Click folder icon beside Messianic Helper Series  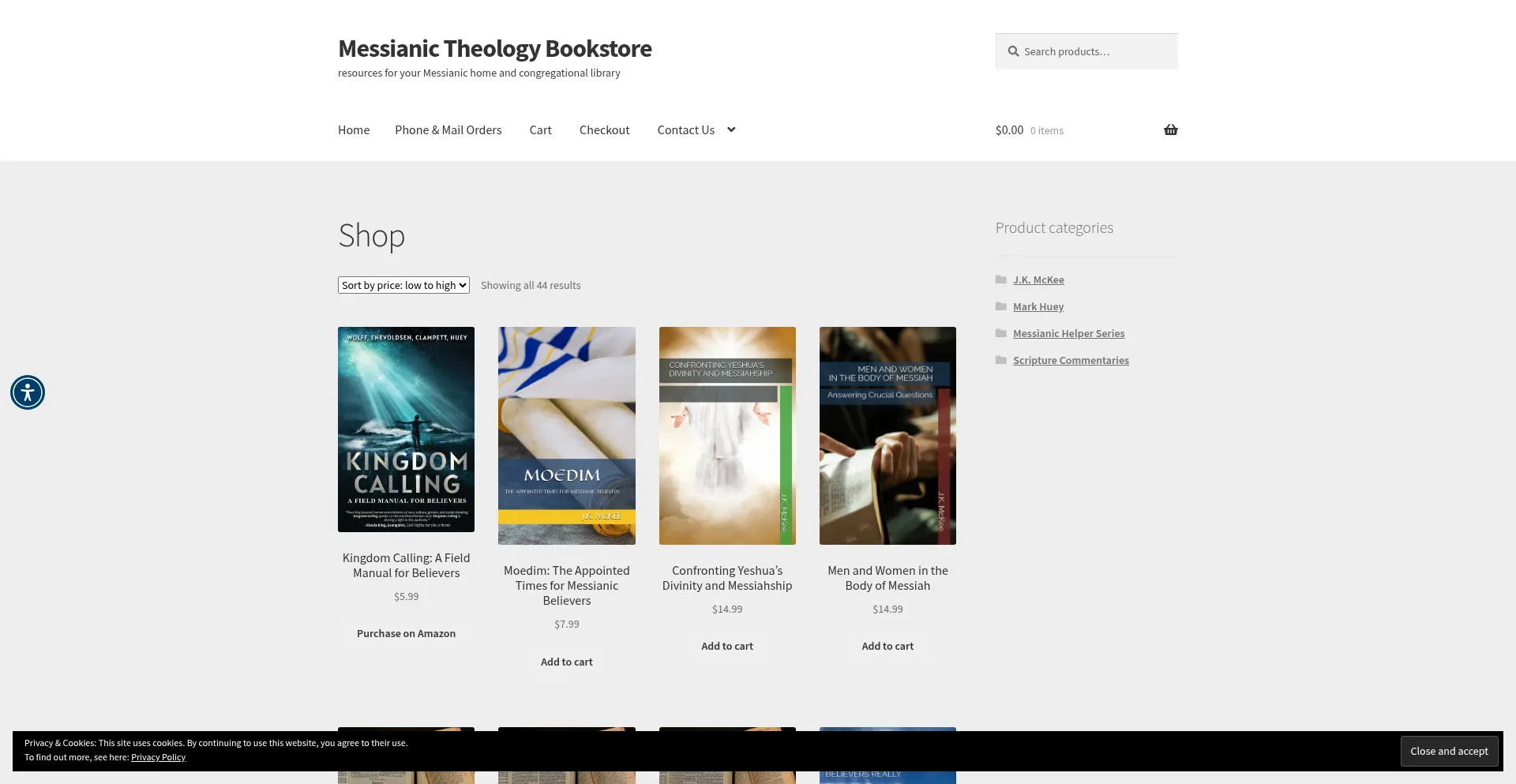tap(1001, 333)
